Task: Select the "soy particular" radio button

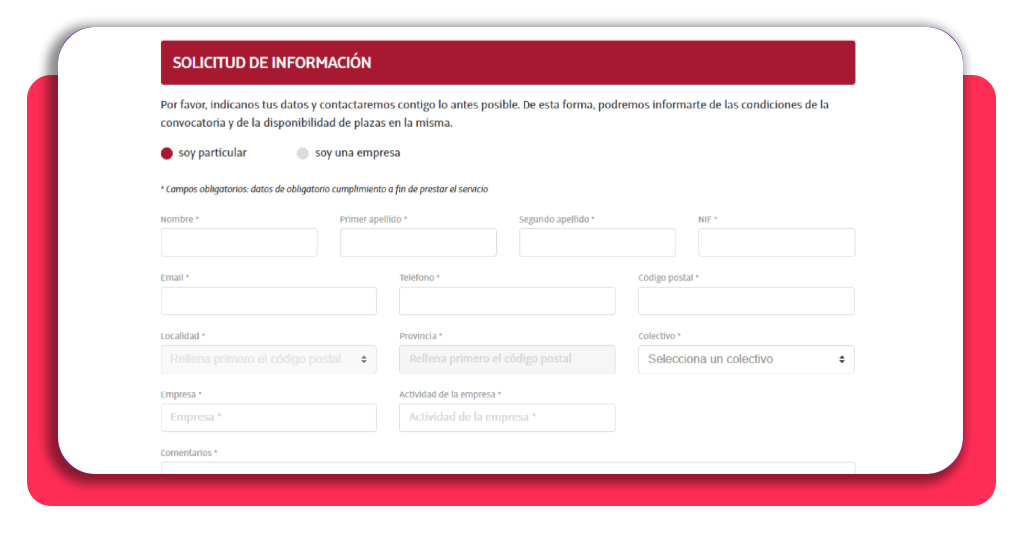Action: click(x=167, y=153)
